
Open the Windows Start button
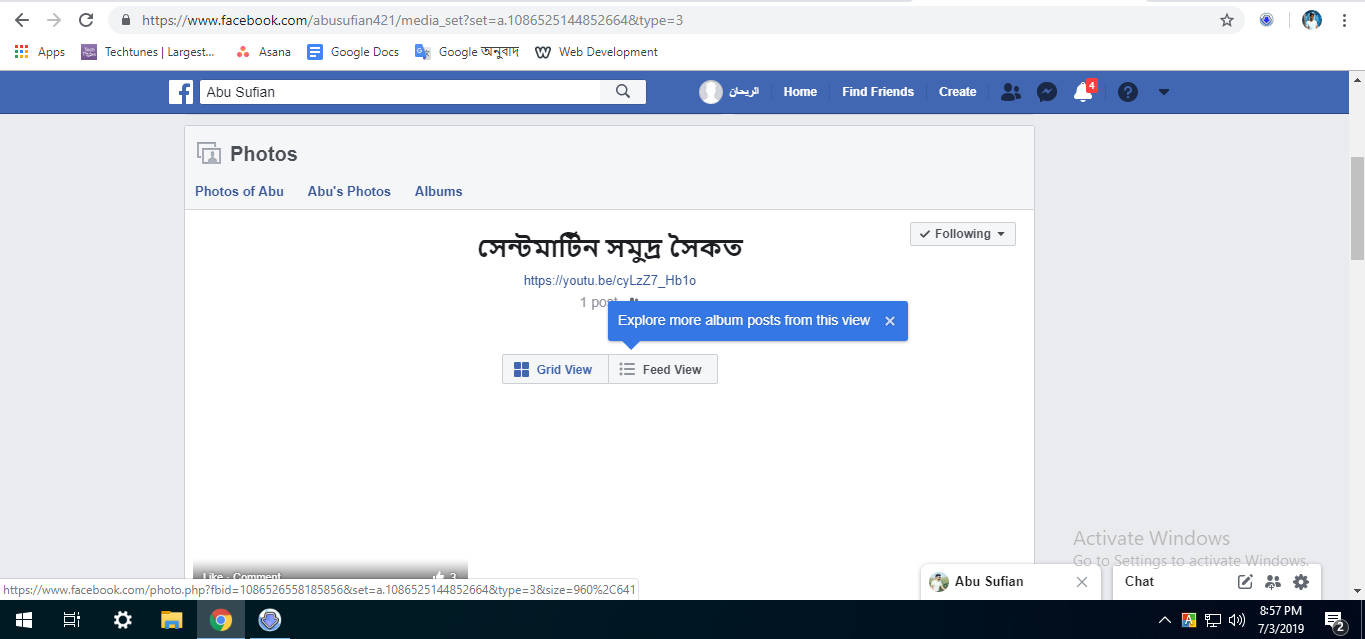point(23,620)
